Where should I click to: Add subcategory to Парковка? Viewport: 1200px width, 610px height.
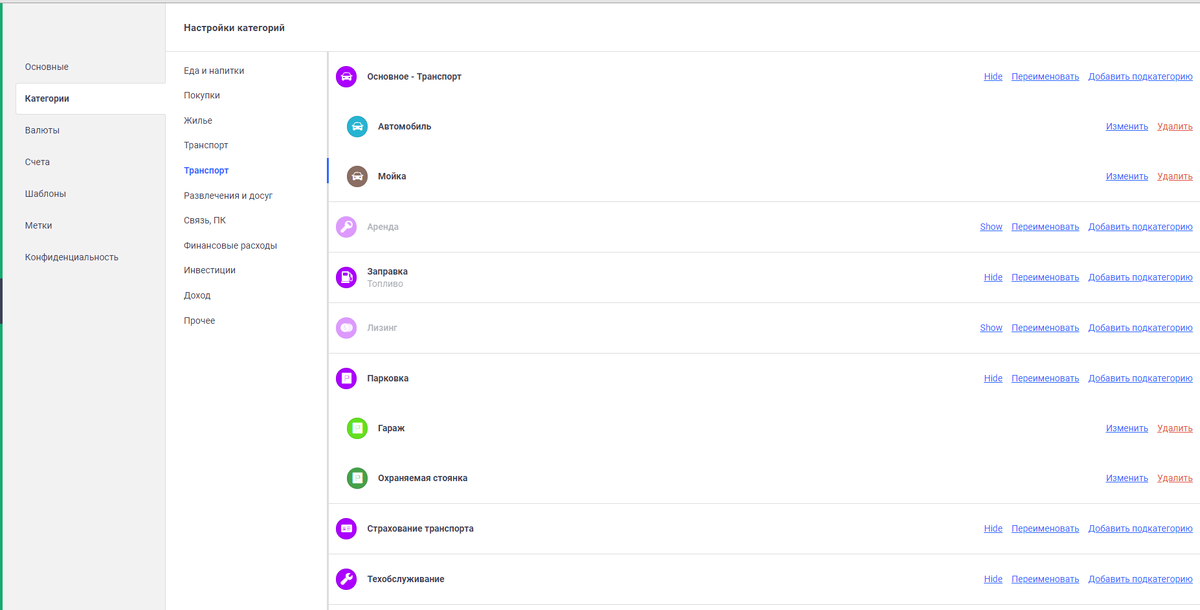point(1140,378)
